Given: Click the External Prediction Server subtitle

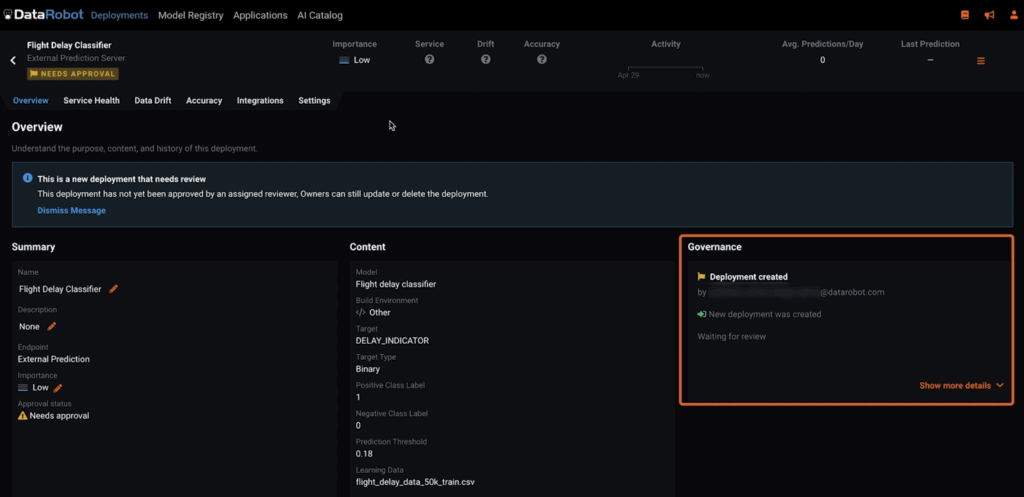Looking at the screenshot, I should (76, 58).
